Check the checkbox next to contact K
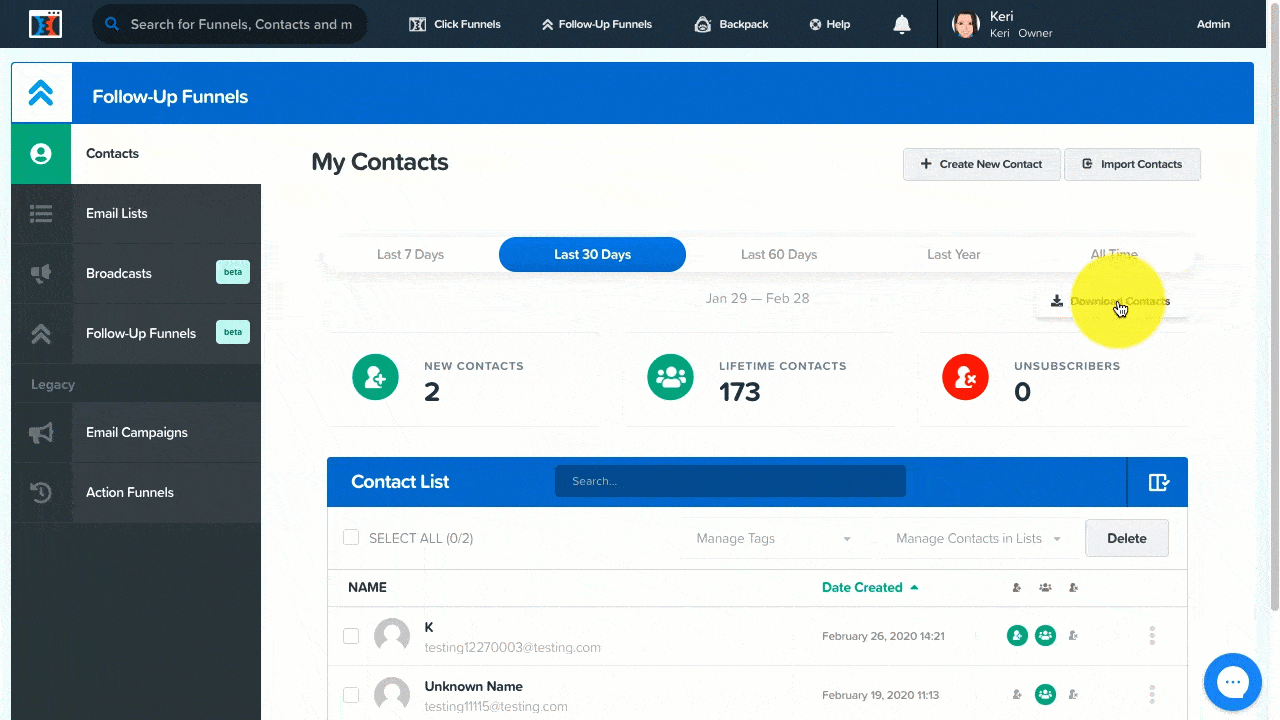 351,635
